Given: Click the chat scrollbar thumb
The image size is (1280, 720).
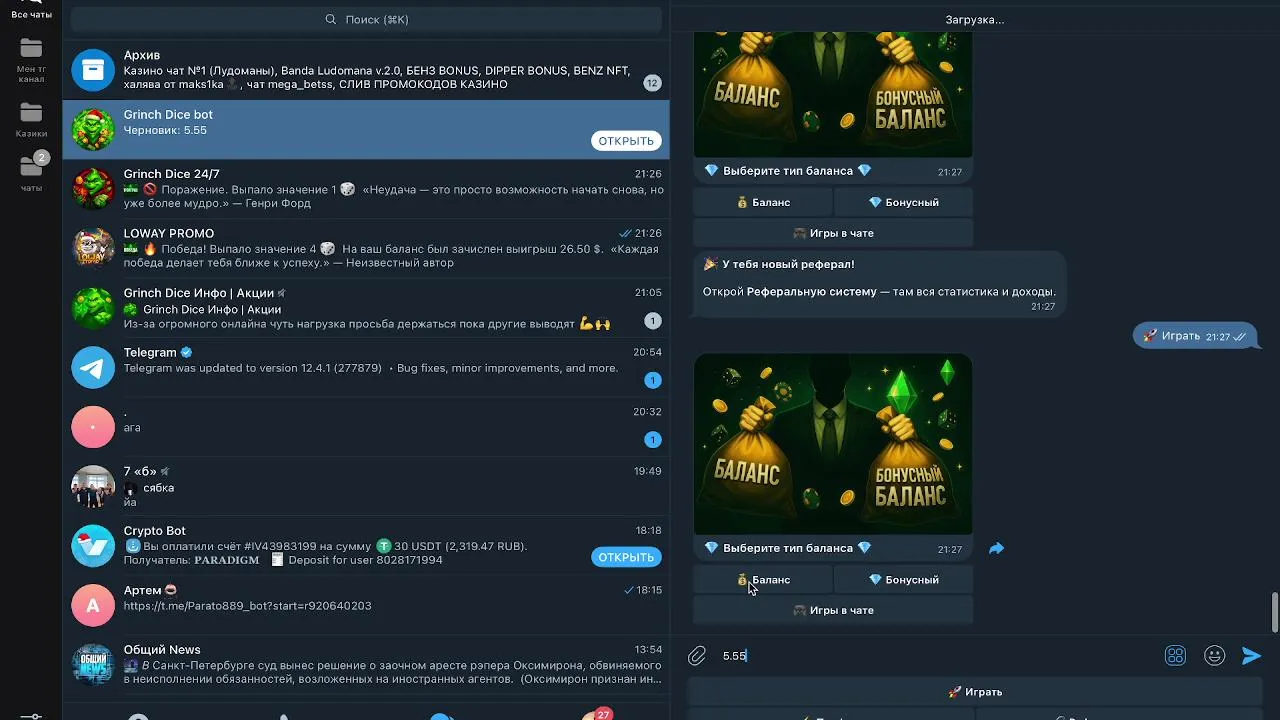Looking at the screenshot, I should (1274, 612).
